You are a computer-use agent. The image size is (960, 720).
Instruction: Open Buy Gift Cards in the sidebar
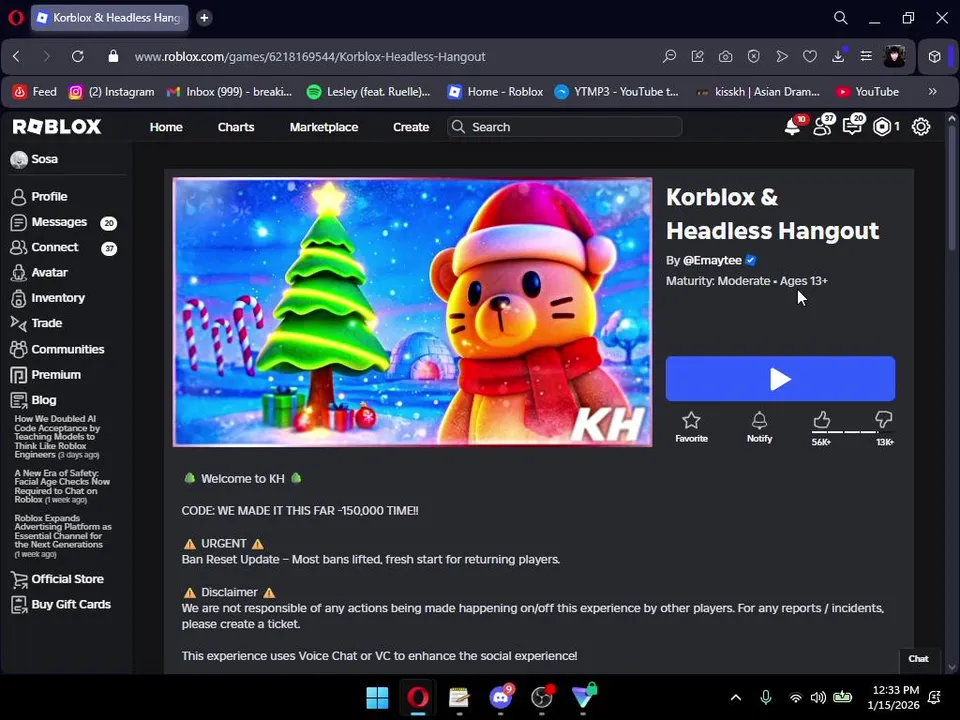coord(71,604)
